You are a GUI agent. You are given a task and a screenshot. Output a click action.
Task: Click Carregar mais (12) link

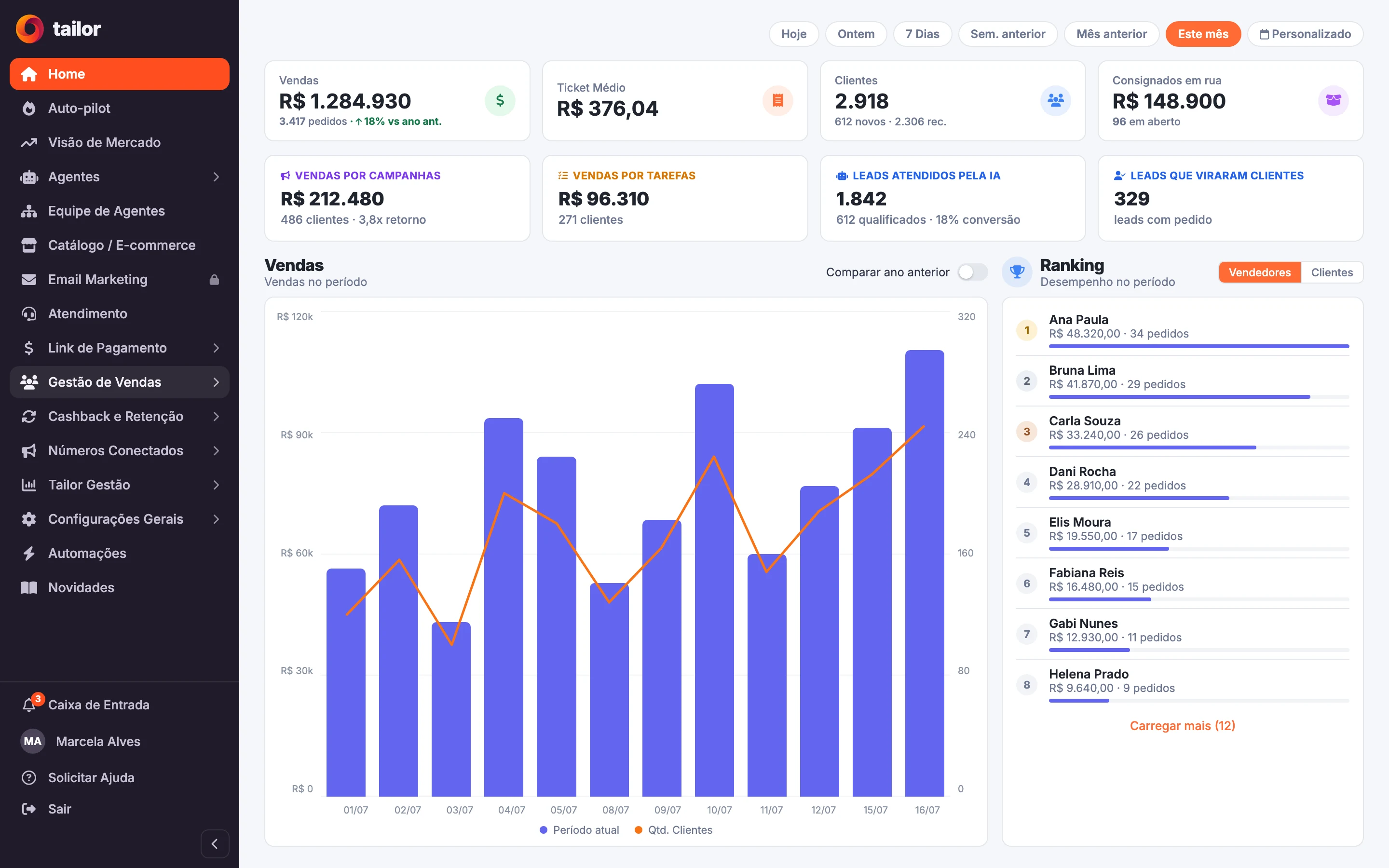[x=1183, y=726]
